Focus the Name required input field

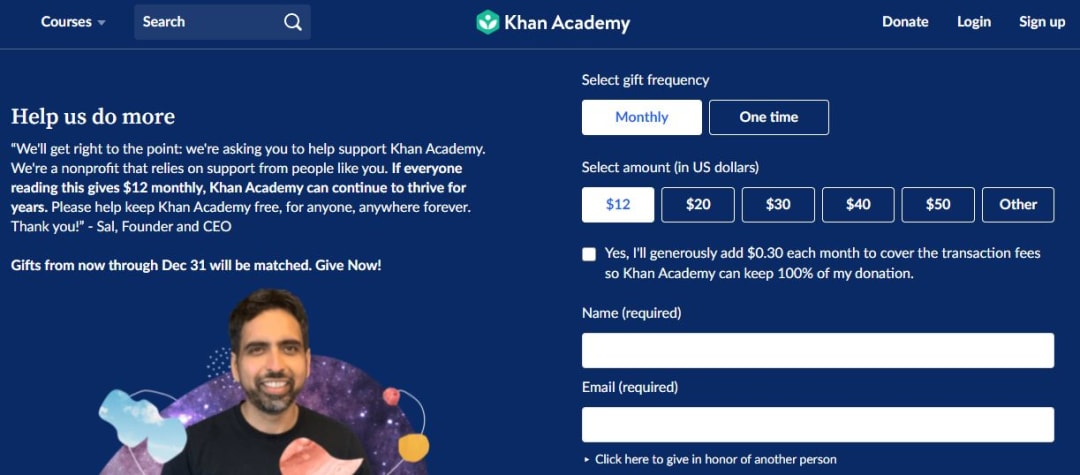pyautogui.click(x=818, y=350)
